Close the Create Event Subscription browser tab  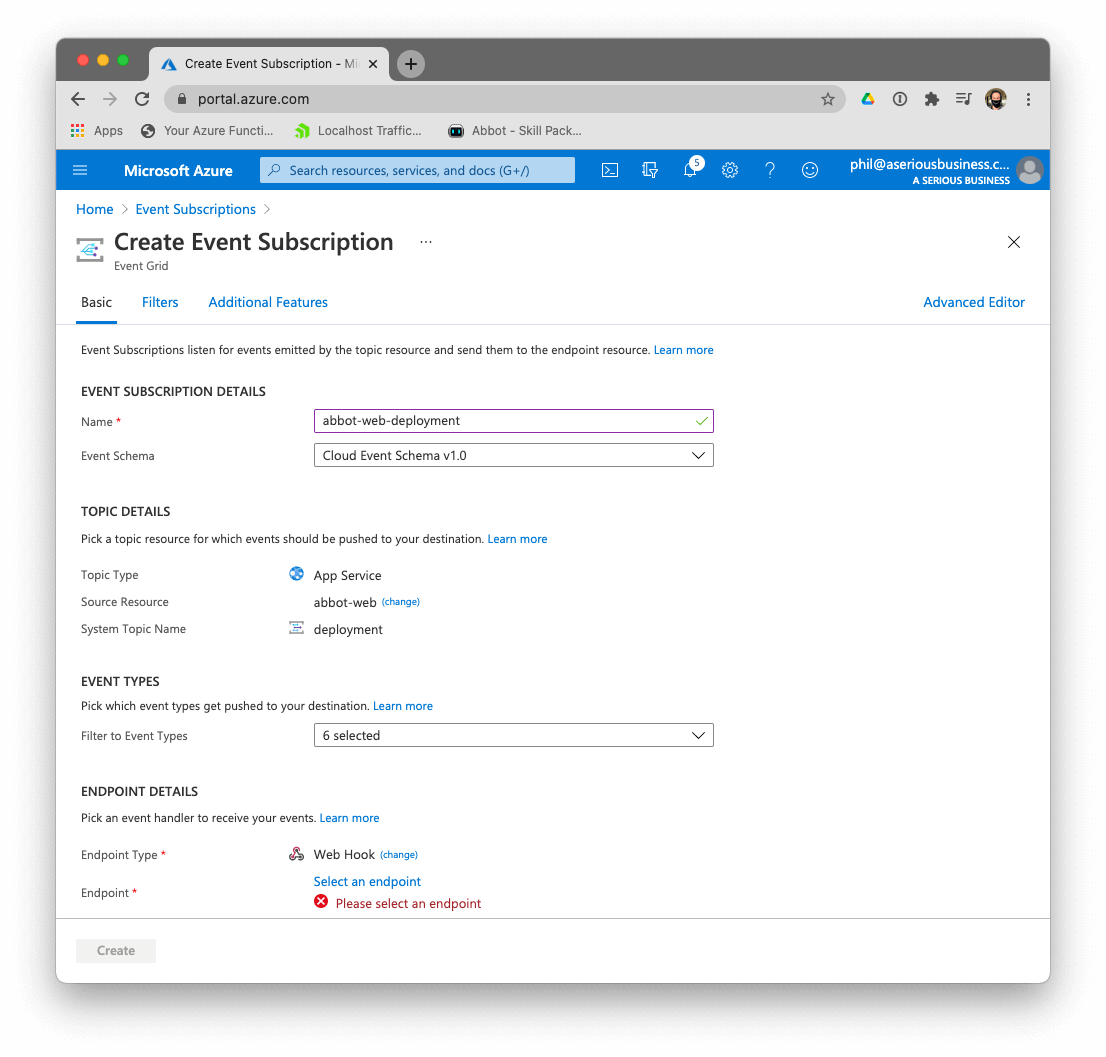(373, 64)
